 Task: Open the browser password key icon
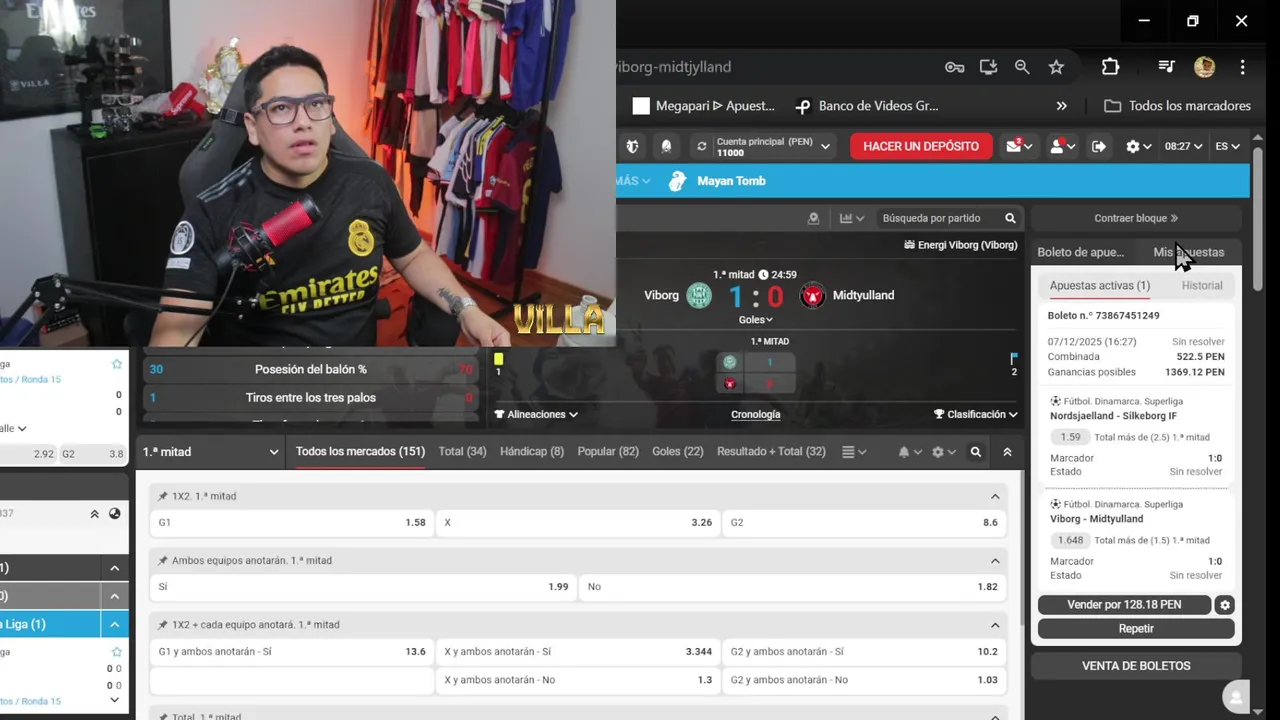click(954, 67)
